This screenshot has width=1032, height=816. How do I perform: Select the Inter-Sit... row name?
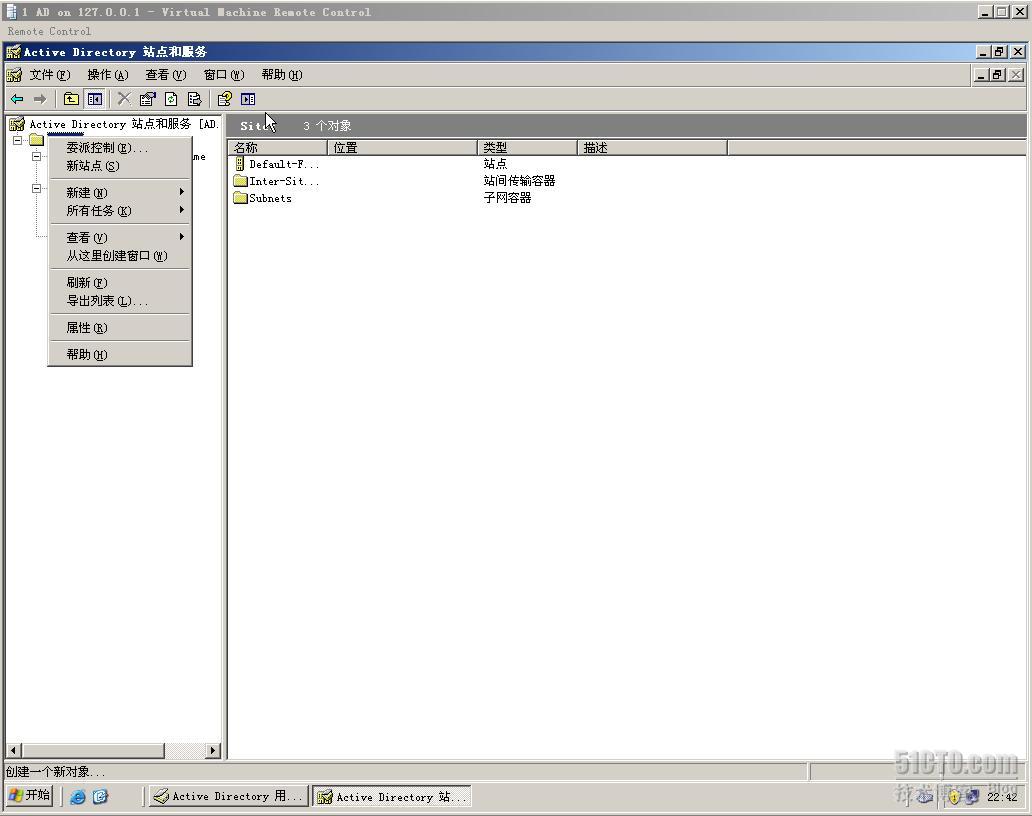click(x=284, y=181)
